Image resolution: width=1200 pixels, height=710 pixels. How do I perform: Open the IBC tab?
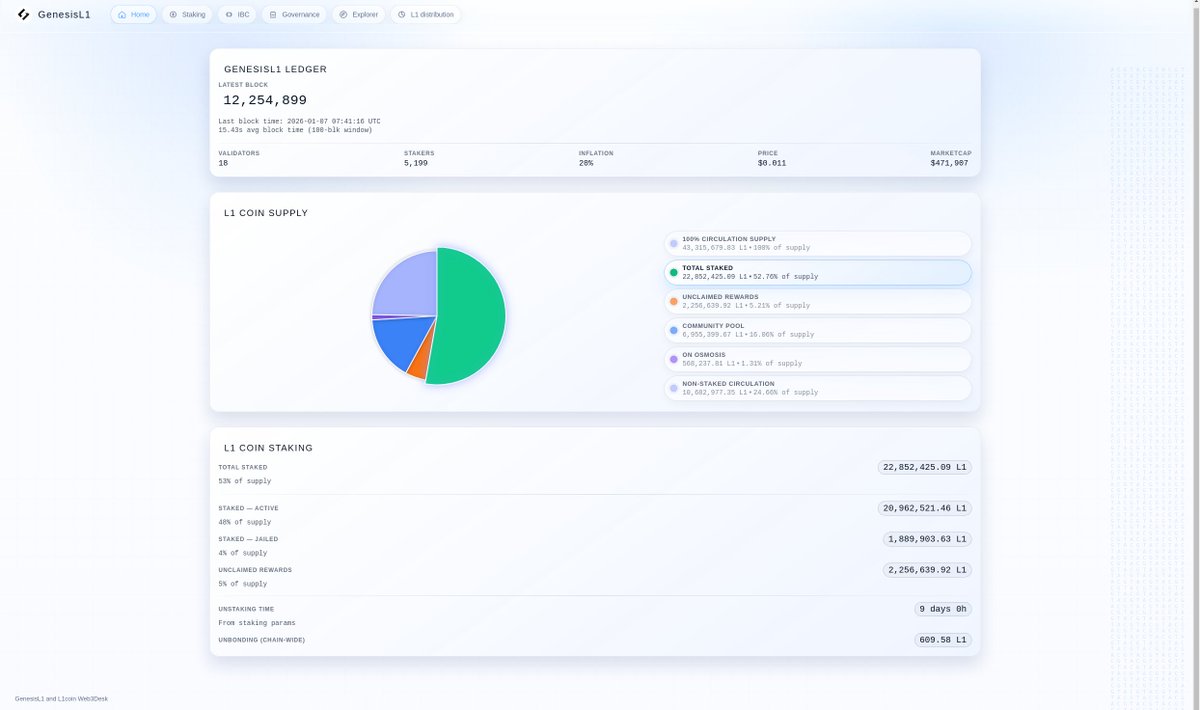tap(237, 15)
